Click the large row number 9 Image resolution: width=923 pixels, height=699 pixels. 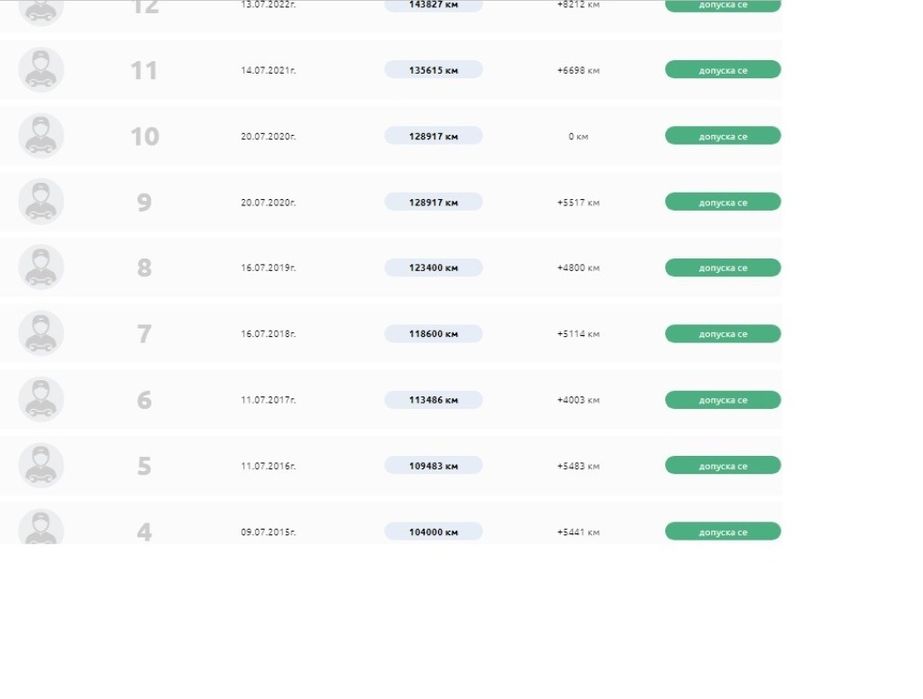pyautogui.click(x=144, y=203)
